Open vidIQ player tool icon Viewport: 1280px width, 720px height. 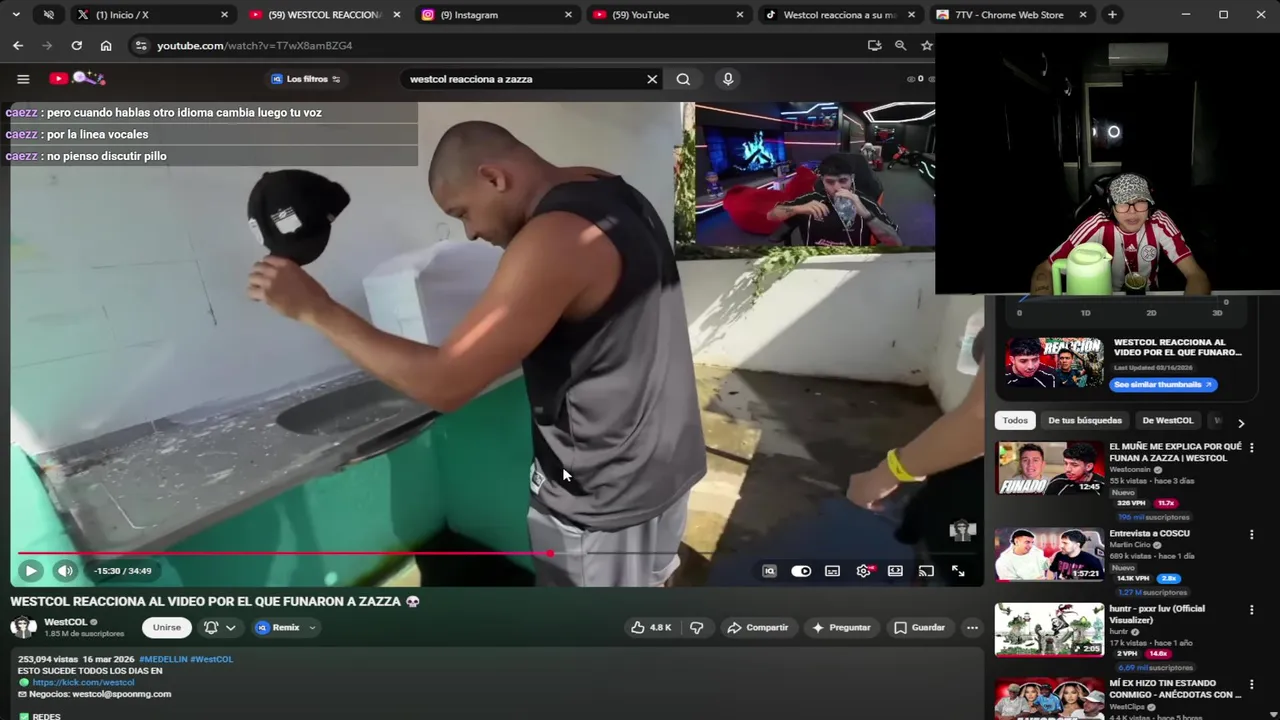pos(769,571)
